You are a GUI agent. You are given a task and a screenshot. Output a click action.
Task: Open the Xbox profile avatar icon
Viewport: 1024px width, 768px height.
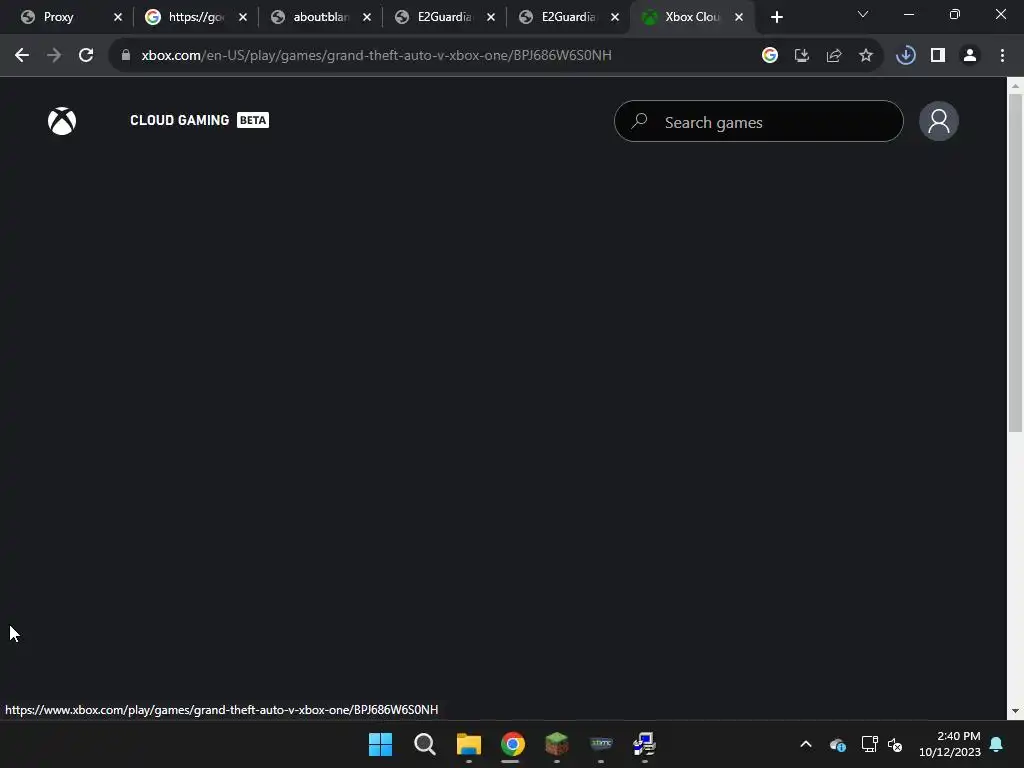click(938, 121)
